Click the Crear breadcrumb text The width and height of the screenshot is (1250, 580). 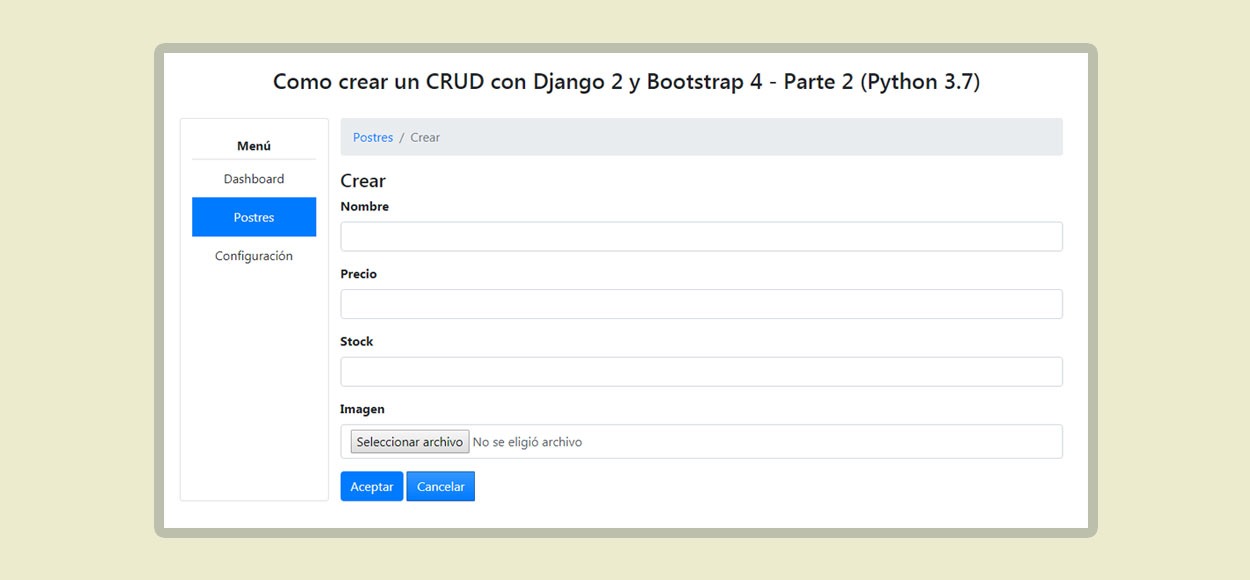coord(425,137)
